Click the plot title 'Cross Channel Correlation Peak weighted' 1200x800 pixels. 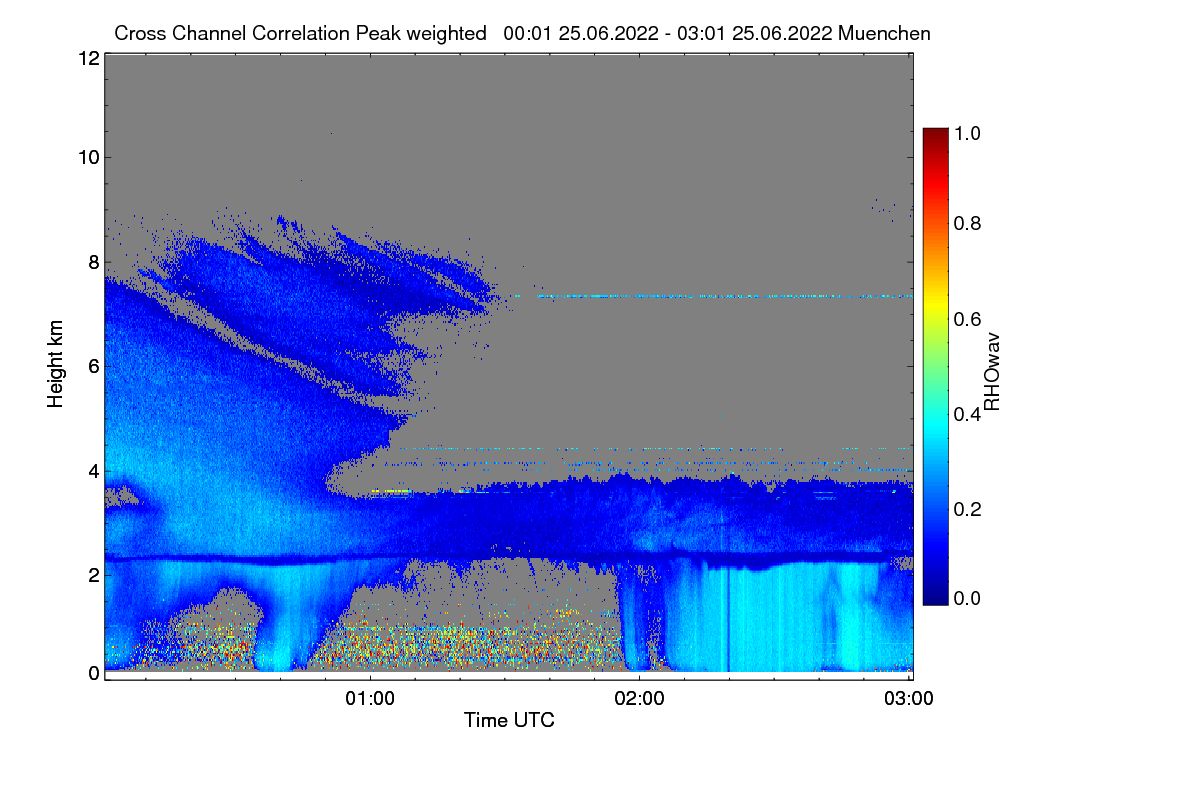(301, 33)
